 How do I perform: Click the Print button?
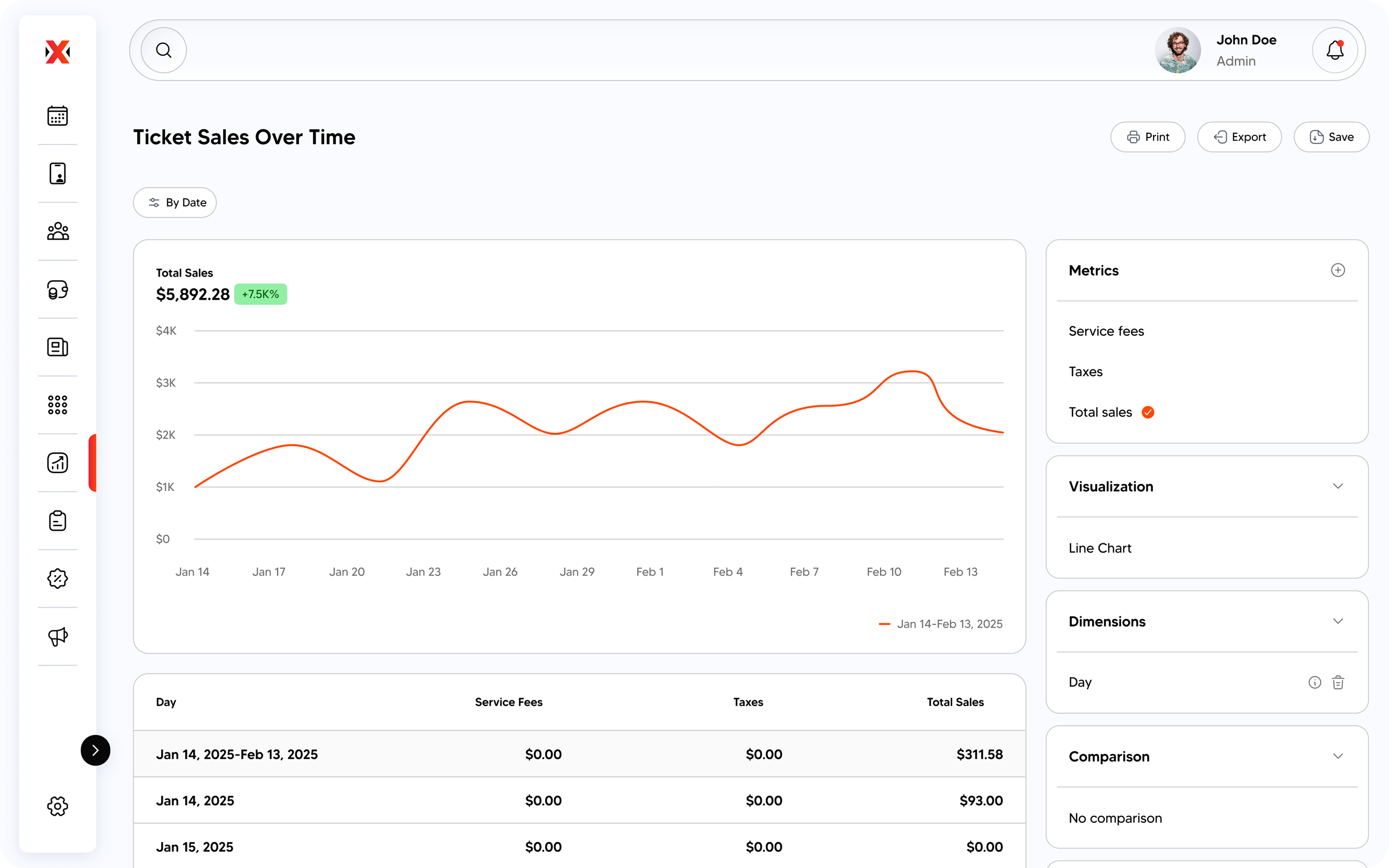click(x=1147, y=137)
